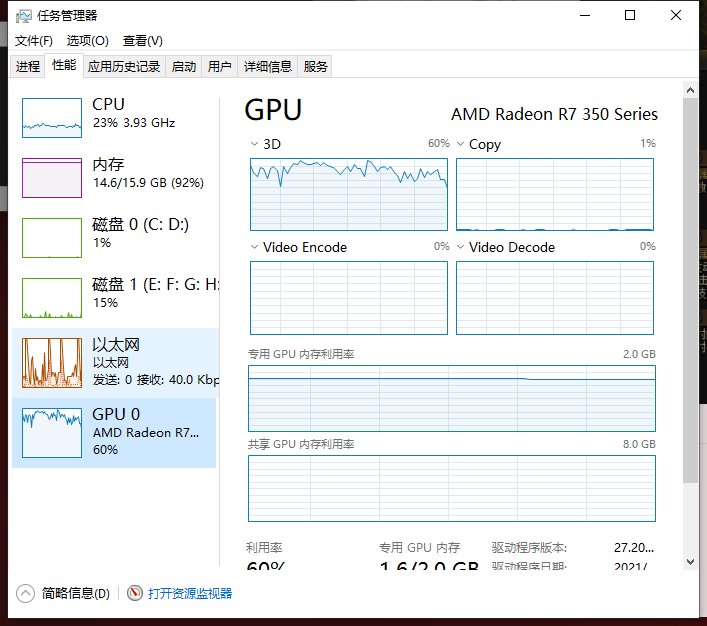Viewport: 707px width, 626px height.
Task: Click the 专用 GPU 内存利用率 graph
Action: click(x=452, y=399)
